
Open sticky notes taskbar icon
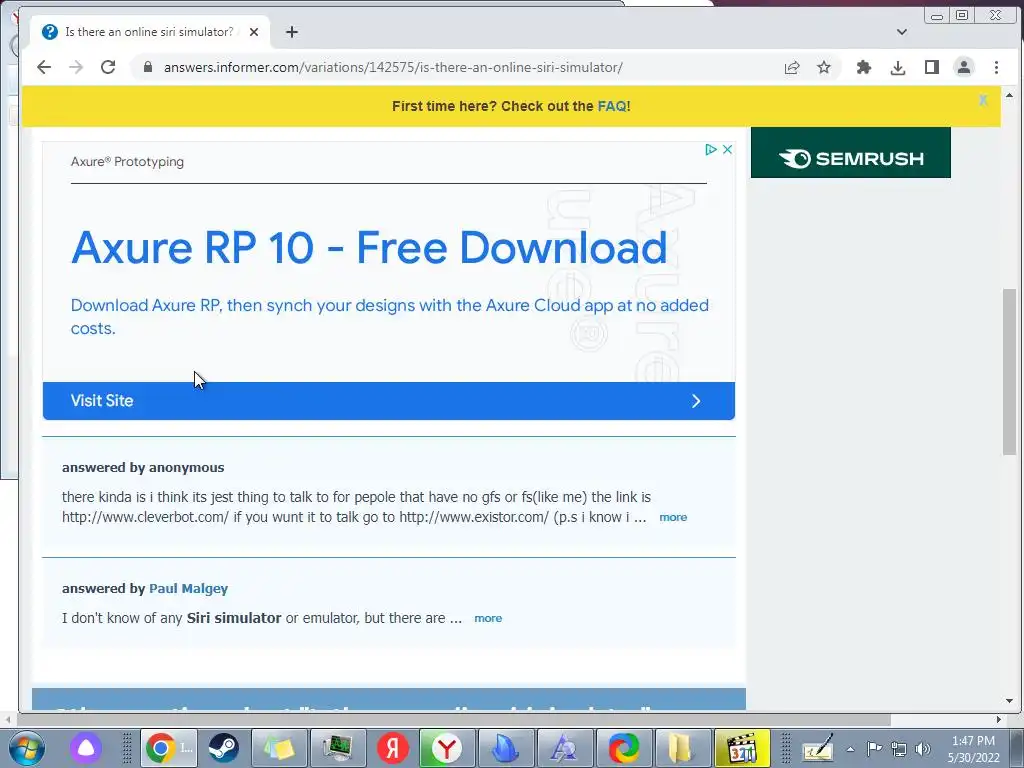pos(279,748)
